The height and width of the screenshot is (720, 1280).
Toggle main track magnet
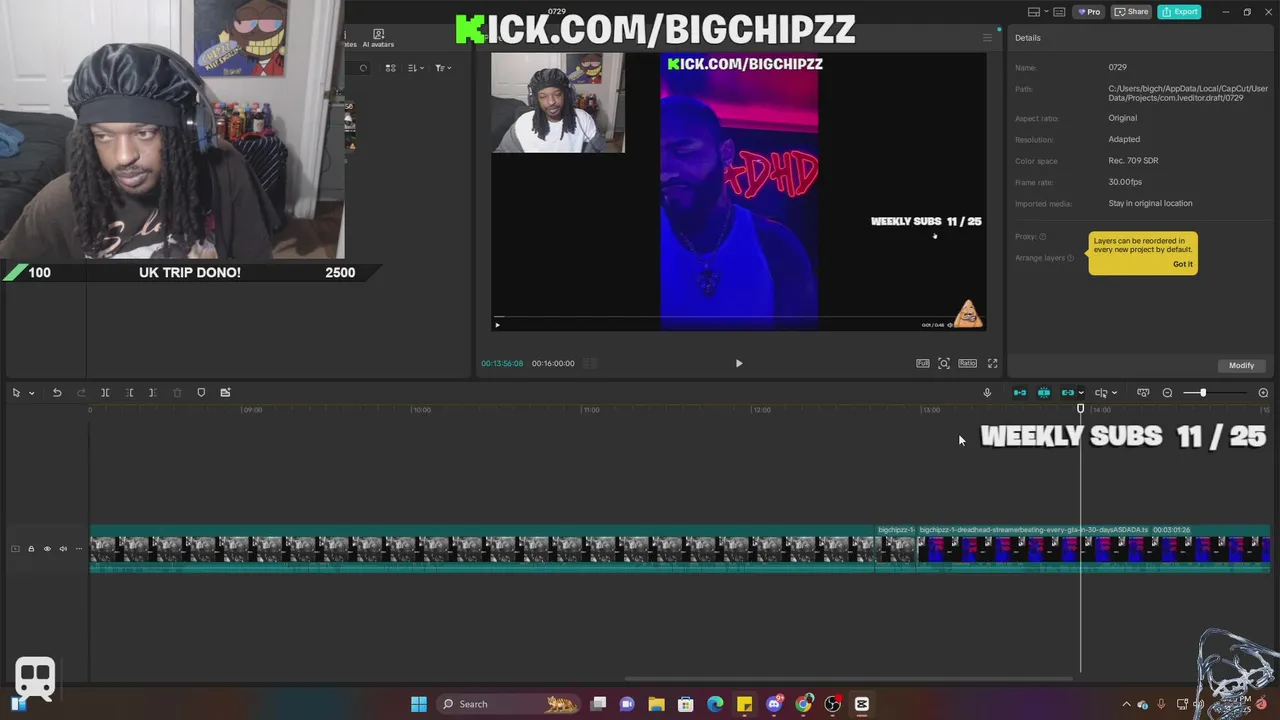click(x=1020, y=393)
